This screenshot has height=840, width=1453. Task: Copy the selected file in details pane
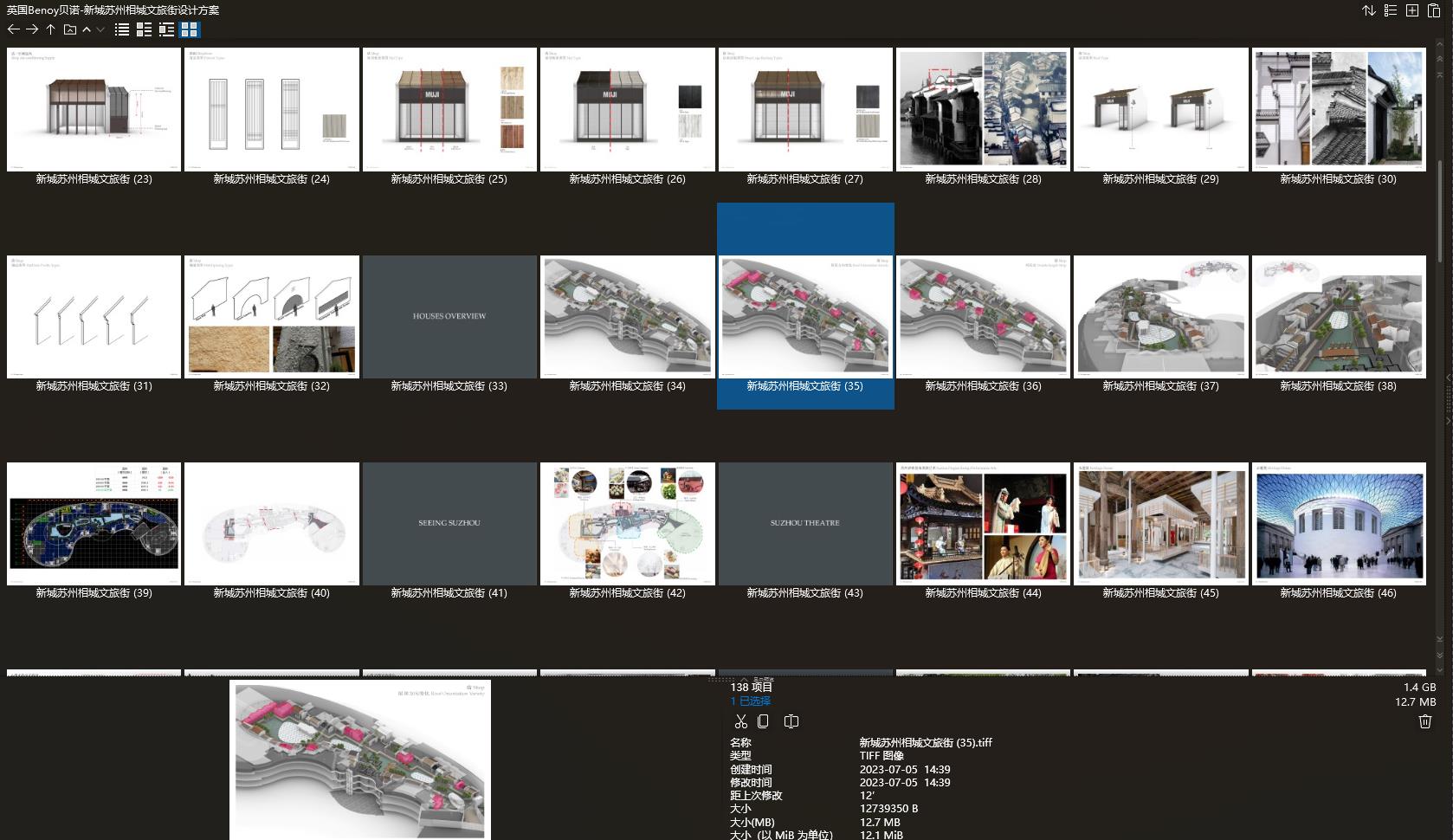[763, 721]
